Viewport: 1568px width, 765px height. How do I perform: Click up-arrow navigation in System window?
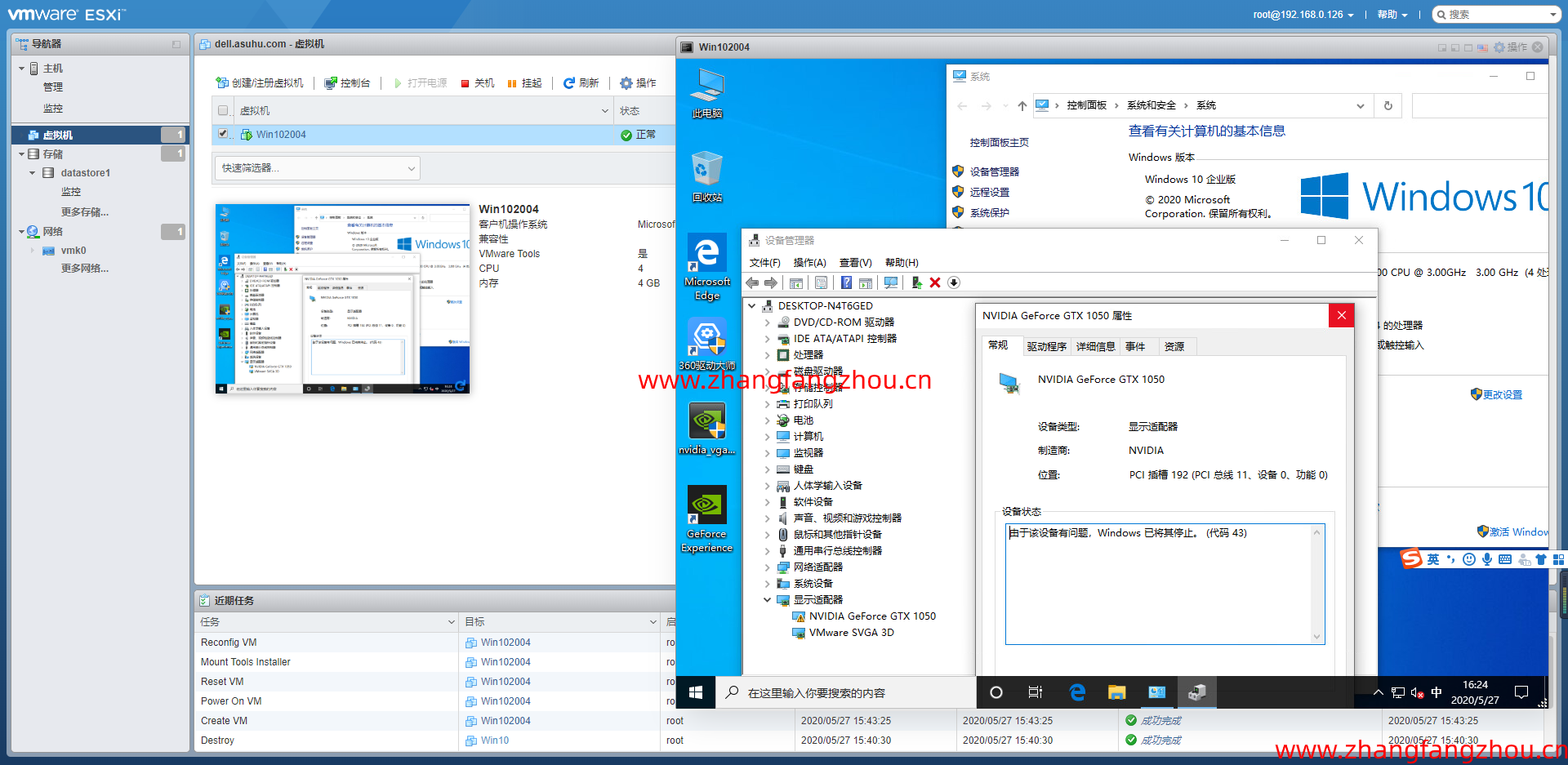pyautogui.click(x=1022, y=105)
